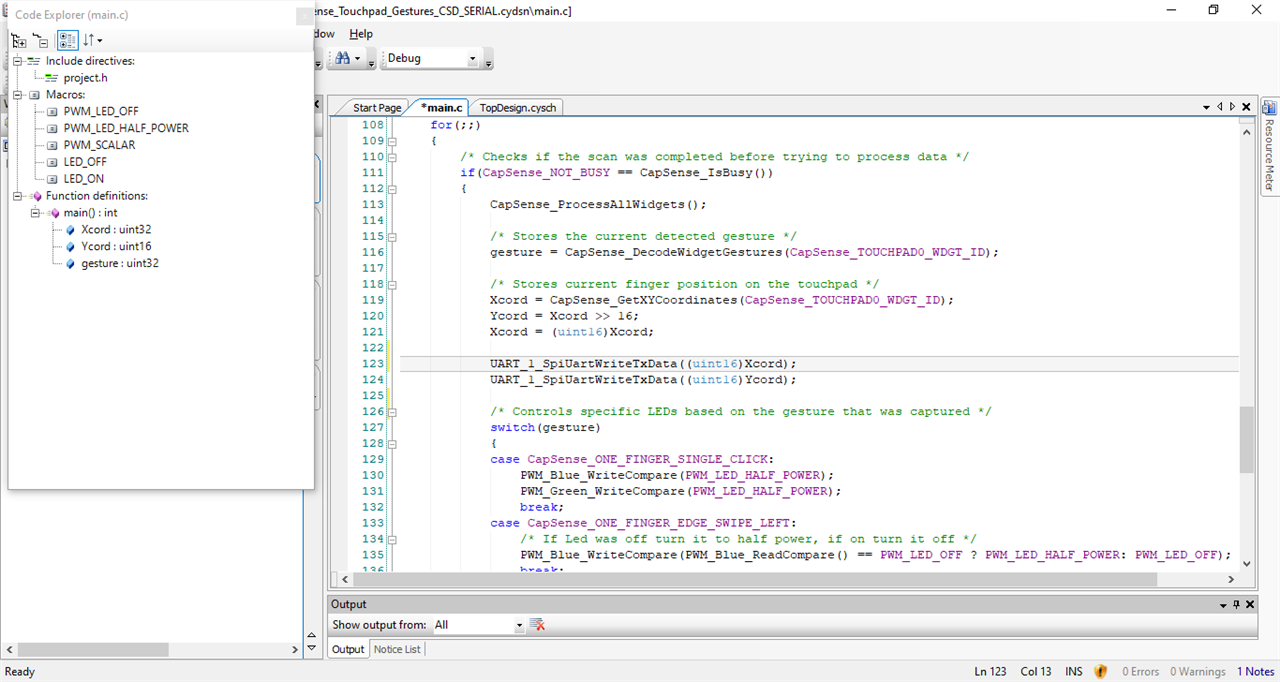Click the 0 Warnings status indicator
The image size is (1280, 682).
tap(1198, 672)
